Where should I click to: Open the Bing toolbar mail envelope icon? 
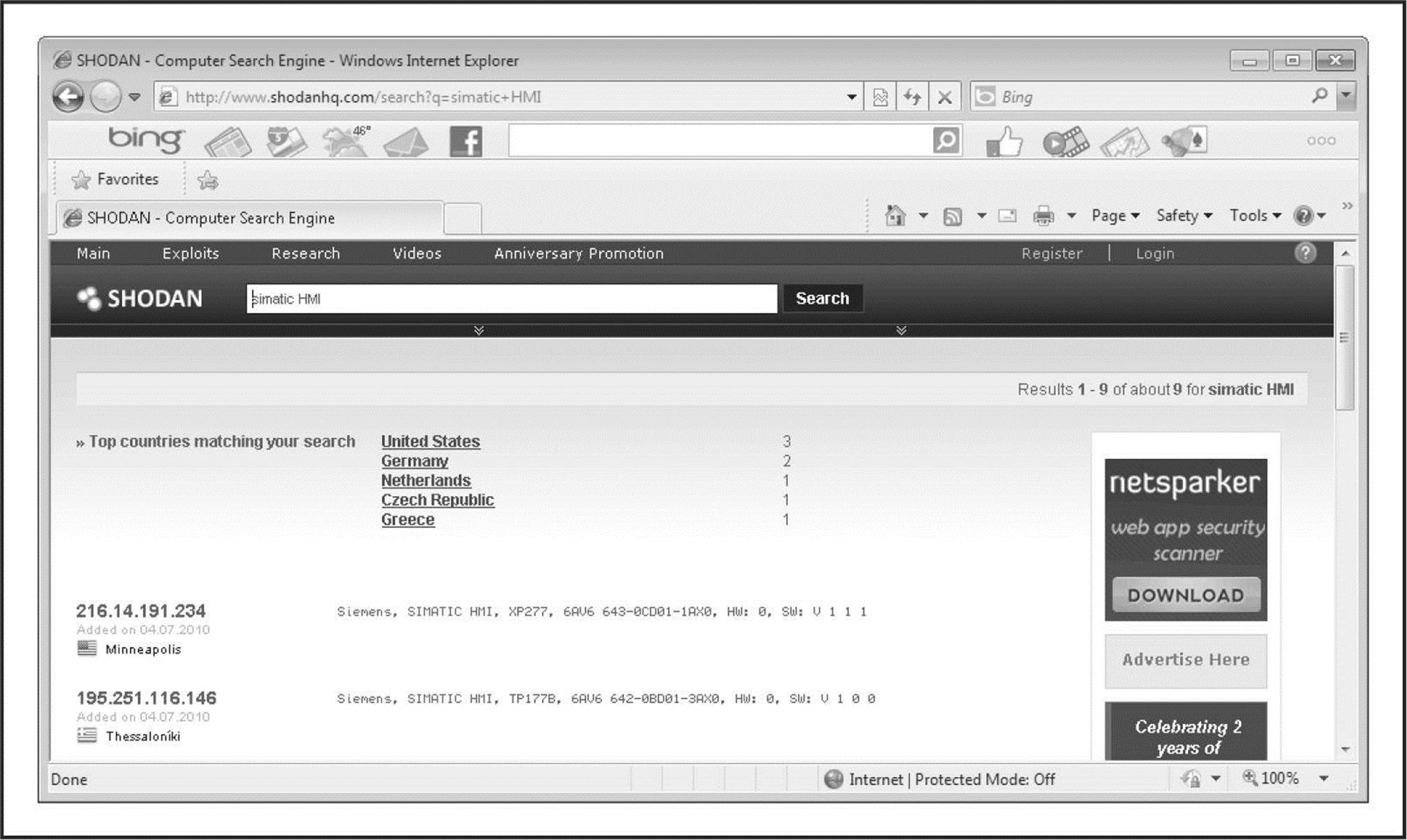pyautogui.click(x=406, y=142)
